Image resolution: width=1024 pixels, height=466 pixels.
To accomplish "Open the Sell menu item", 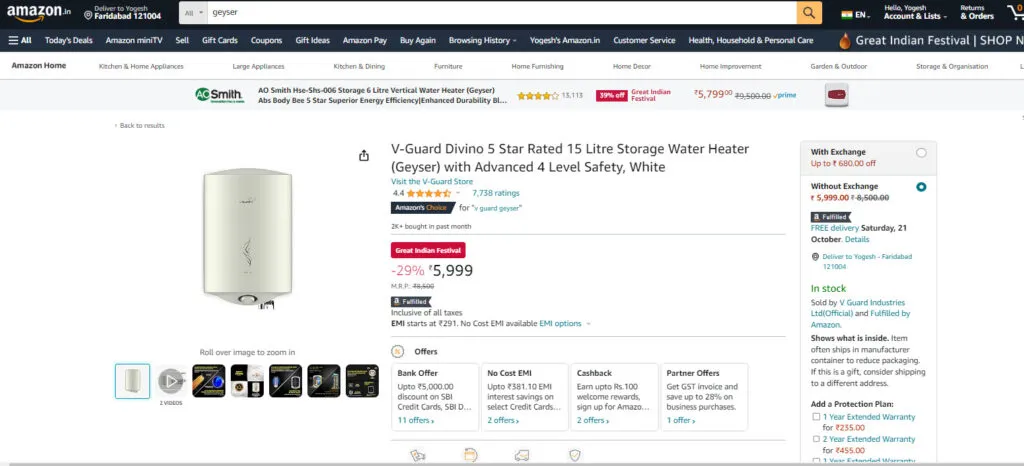I will click(x=182, y=40).
